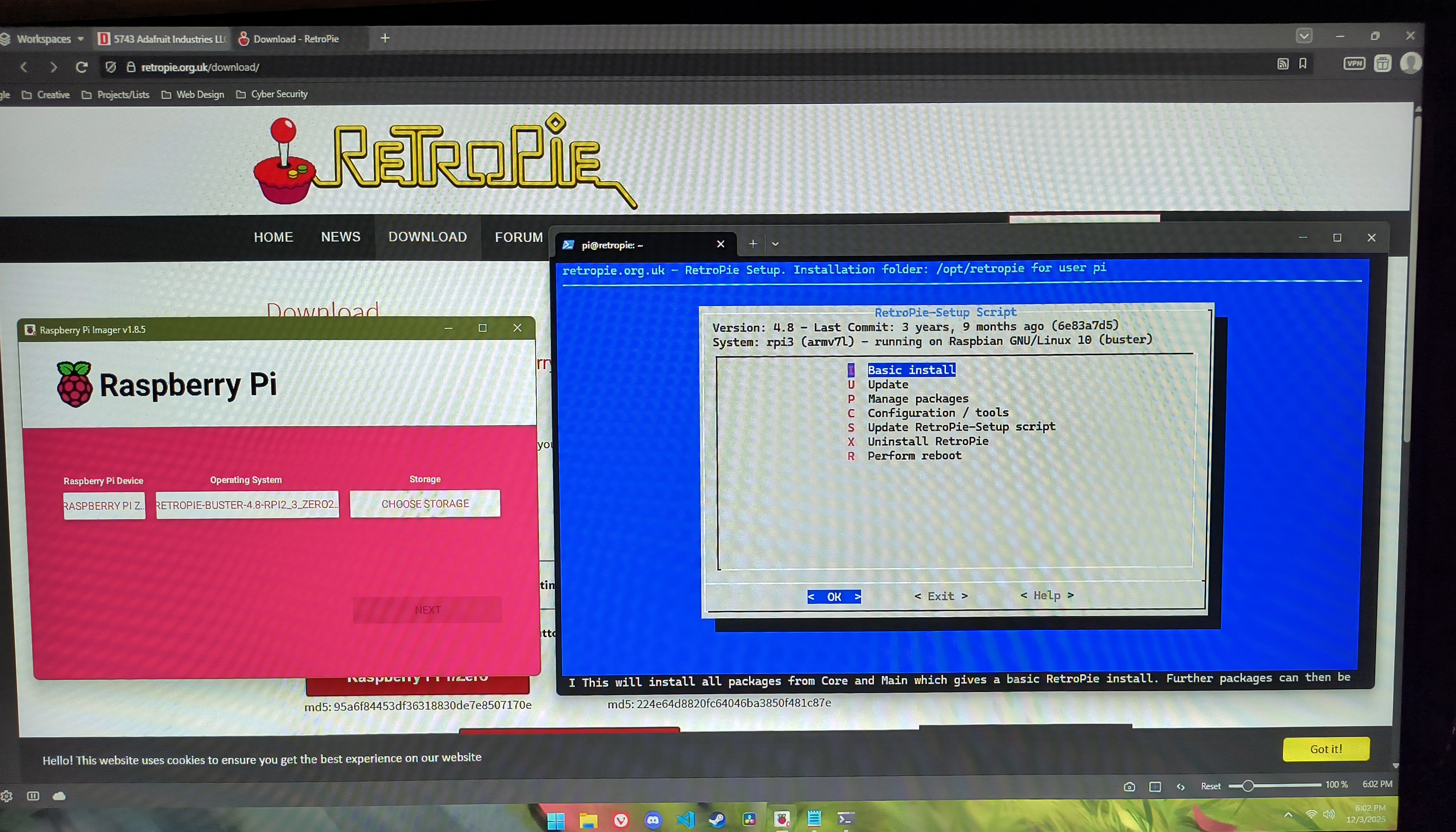Dismiss cookie notice with Got it!
The height and width of the screenshot is (832, 1456).
click(x=1326, y=748)
